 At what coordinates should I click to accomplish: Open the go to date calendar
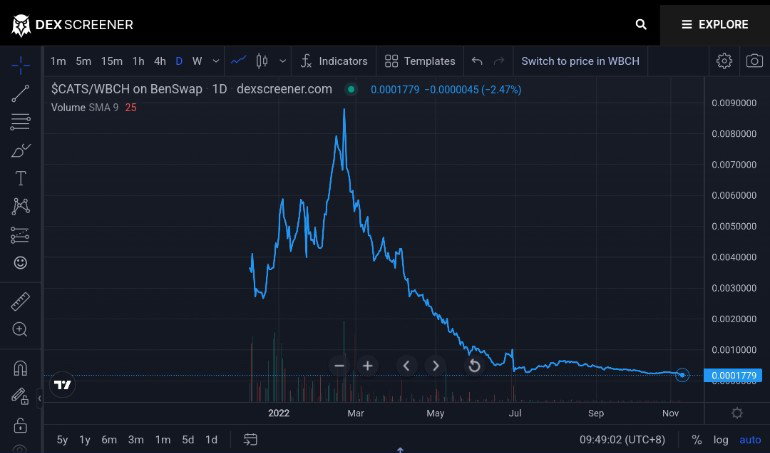tap(250, 439)
